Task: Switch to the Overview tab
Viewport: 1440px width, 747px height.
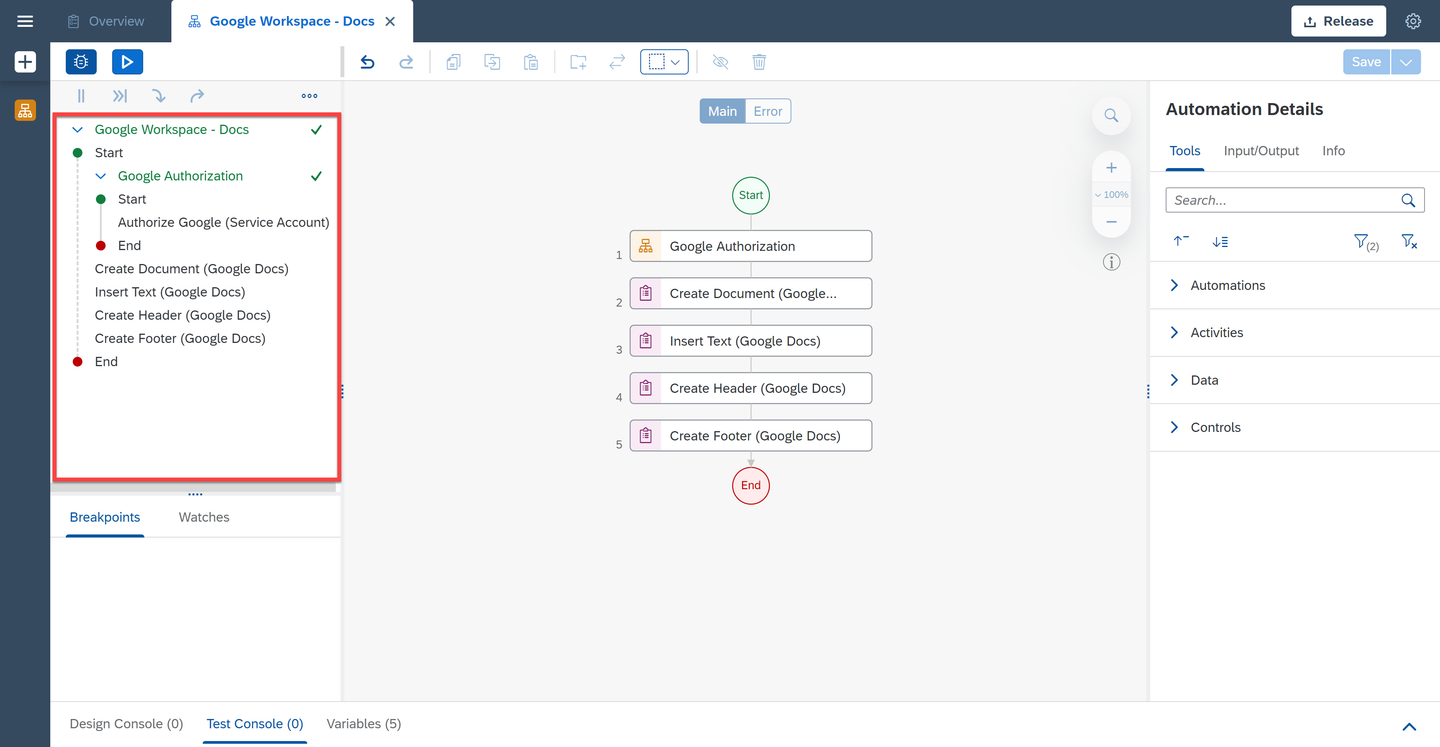Action: coord(106,21)
